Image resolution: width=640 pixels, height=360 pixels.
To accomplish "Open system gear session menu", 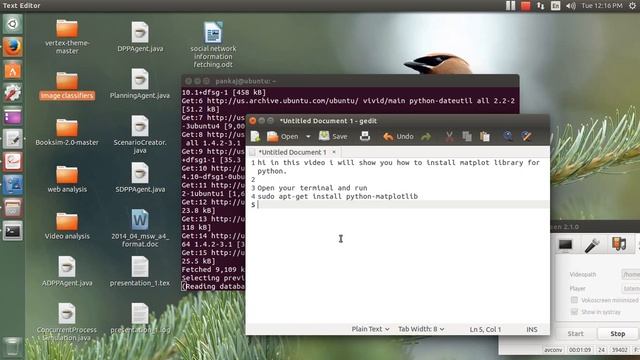I will click(x=632, y=6).
